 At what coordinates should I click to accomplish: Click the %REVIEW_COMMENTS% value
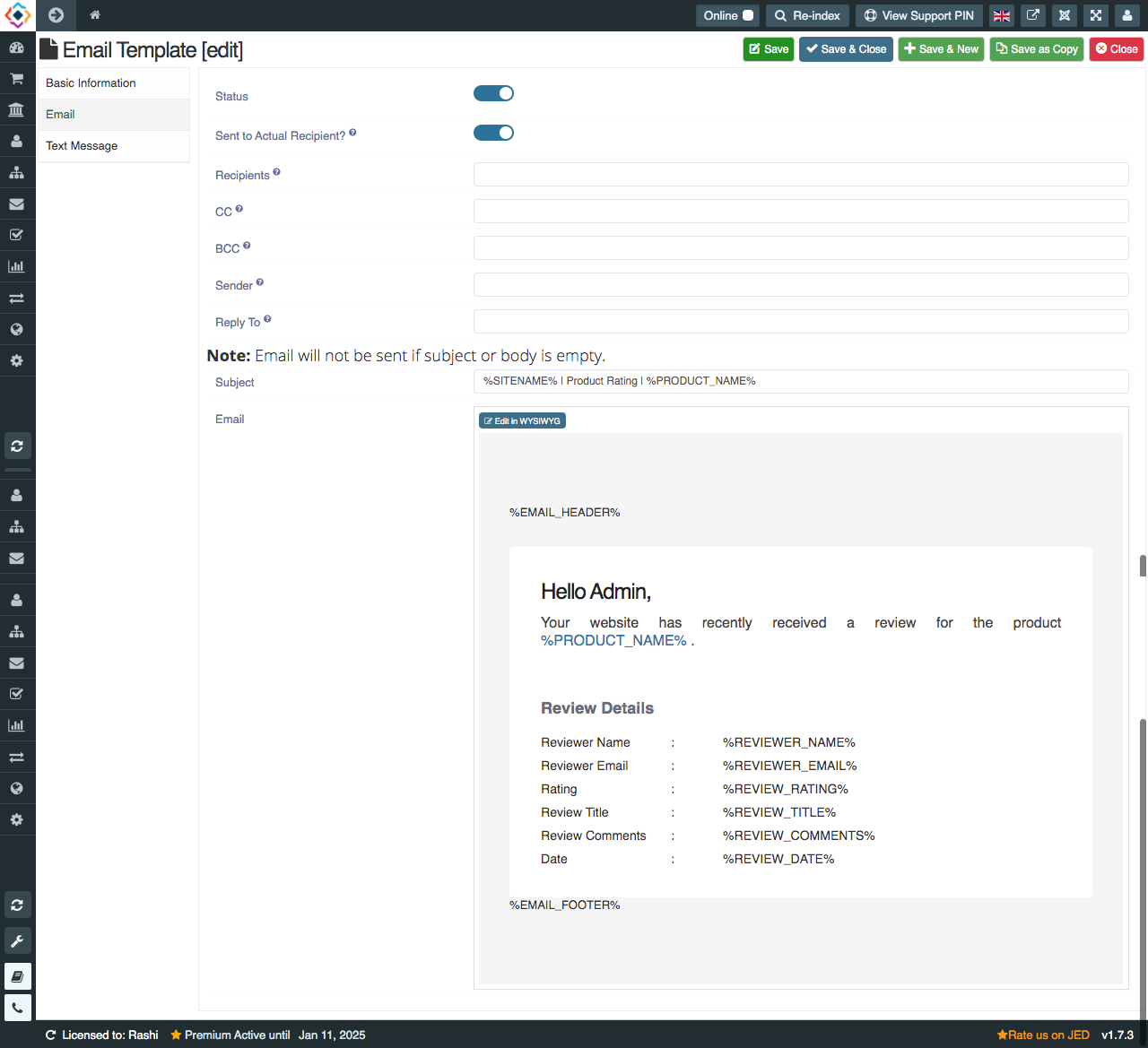(x=799, y=836)
